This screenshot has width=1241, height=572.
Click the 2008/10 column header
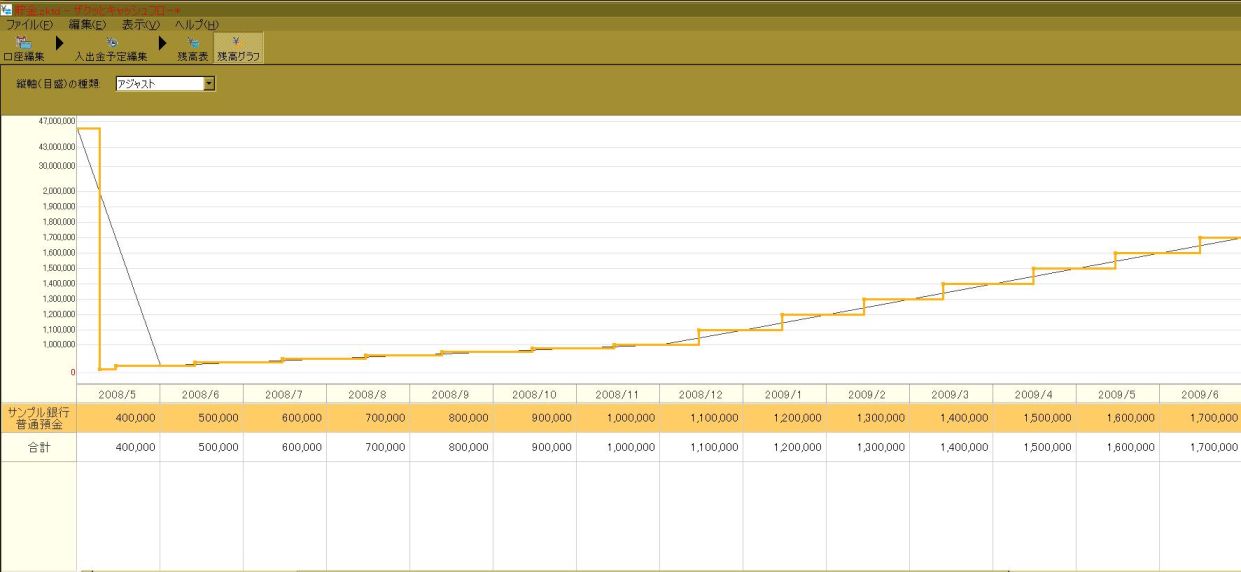click(x=535, y=394)
